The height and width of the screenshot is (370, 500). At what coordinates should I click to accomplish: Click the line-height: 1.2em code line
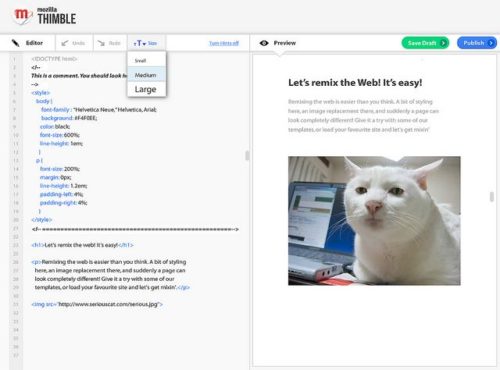tap(63, 186)
